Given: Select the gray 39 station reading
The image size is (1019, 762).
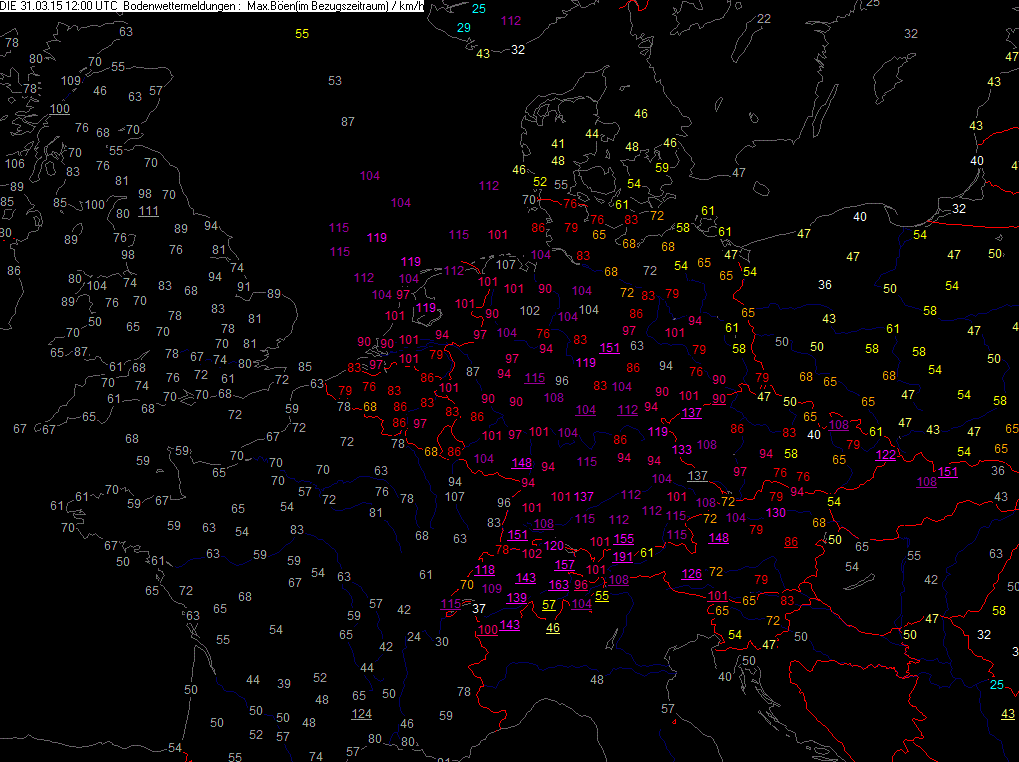Looking at the screenshot, I should click(x=284, y=683).
